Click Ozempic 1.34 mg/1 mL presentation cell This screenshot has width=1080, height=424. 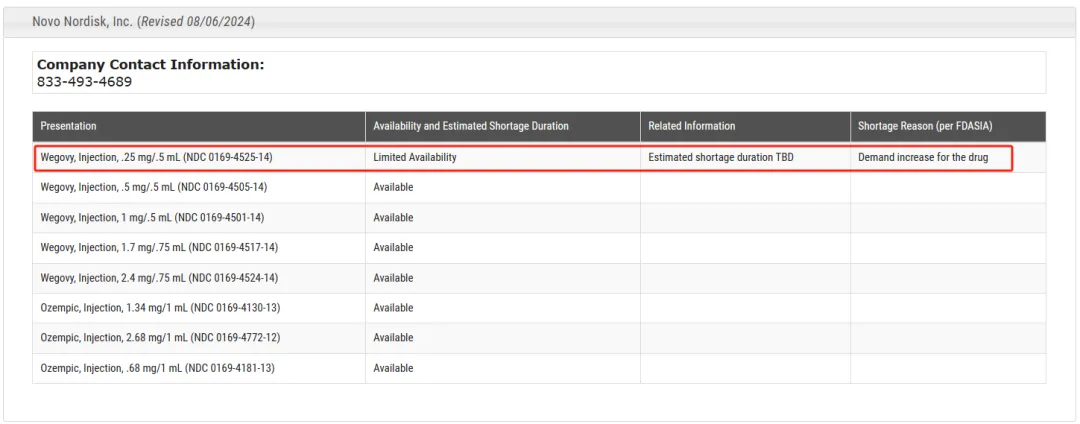pos(160,308)
